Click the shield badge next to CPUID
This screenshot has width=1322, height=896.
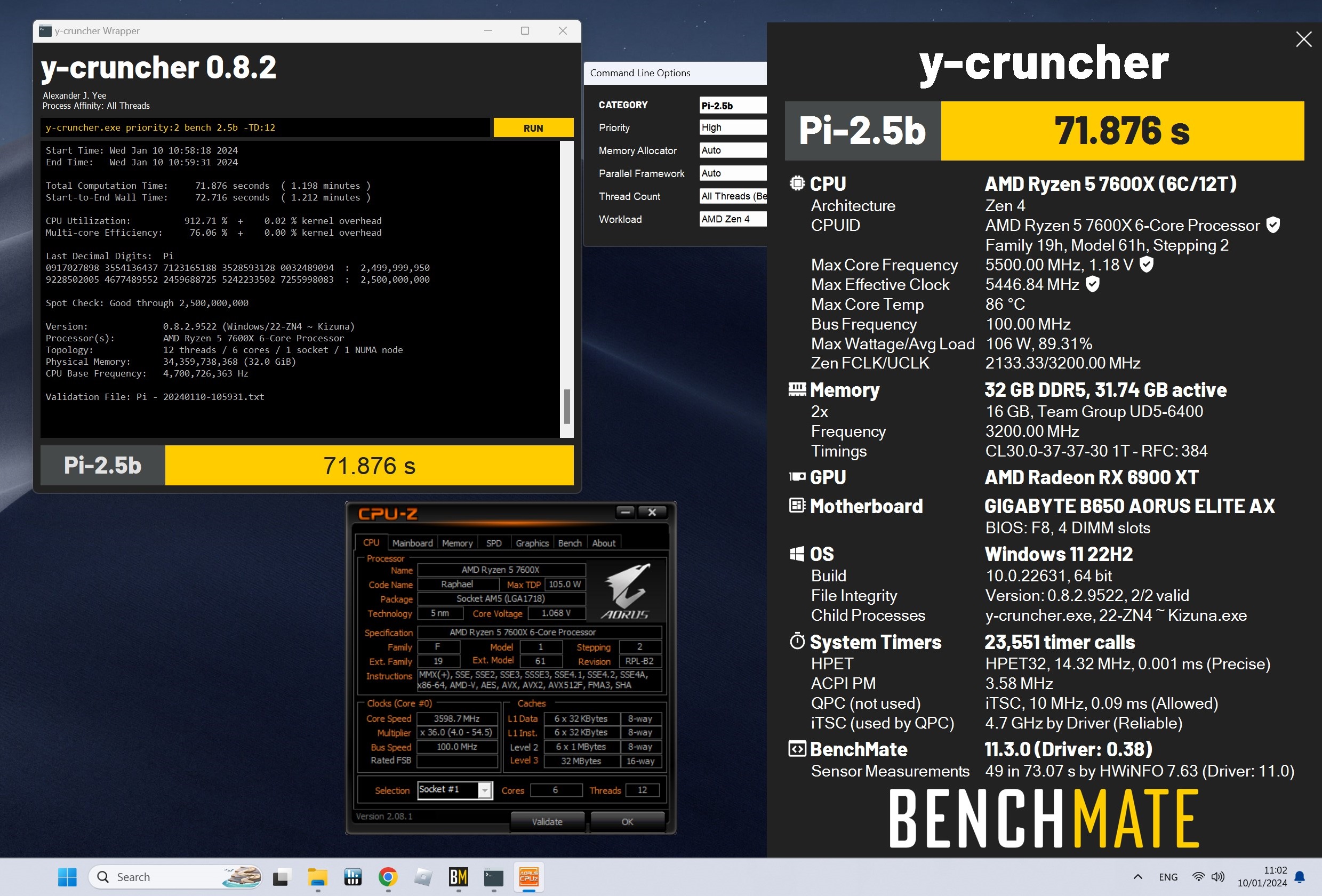coord(1273,225)
